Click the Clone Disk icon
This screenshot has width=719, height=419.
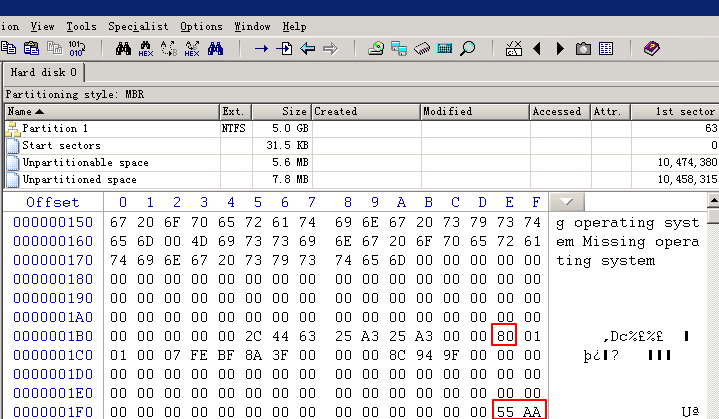(399, 48)
